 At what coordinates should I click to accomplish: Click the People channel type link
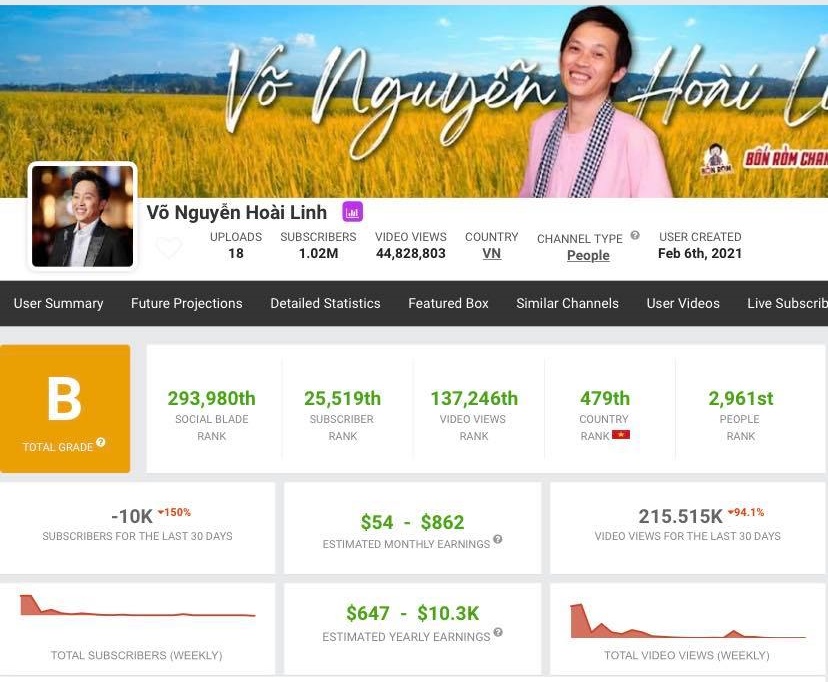588,255
